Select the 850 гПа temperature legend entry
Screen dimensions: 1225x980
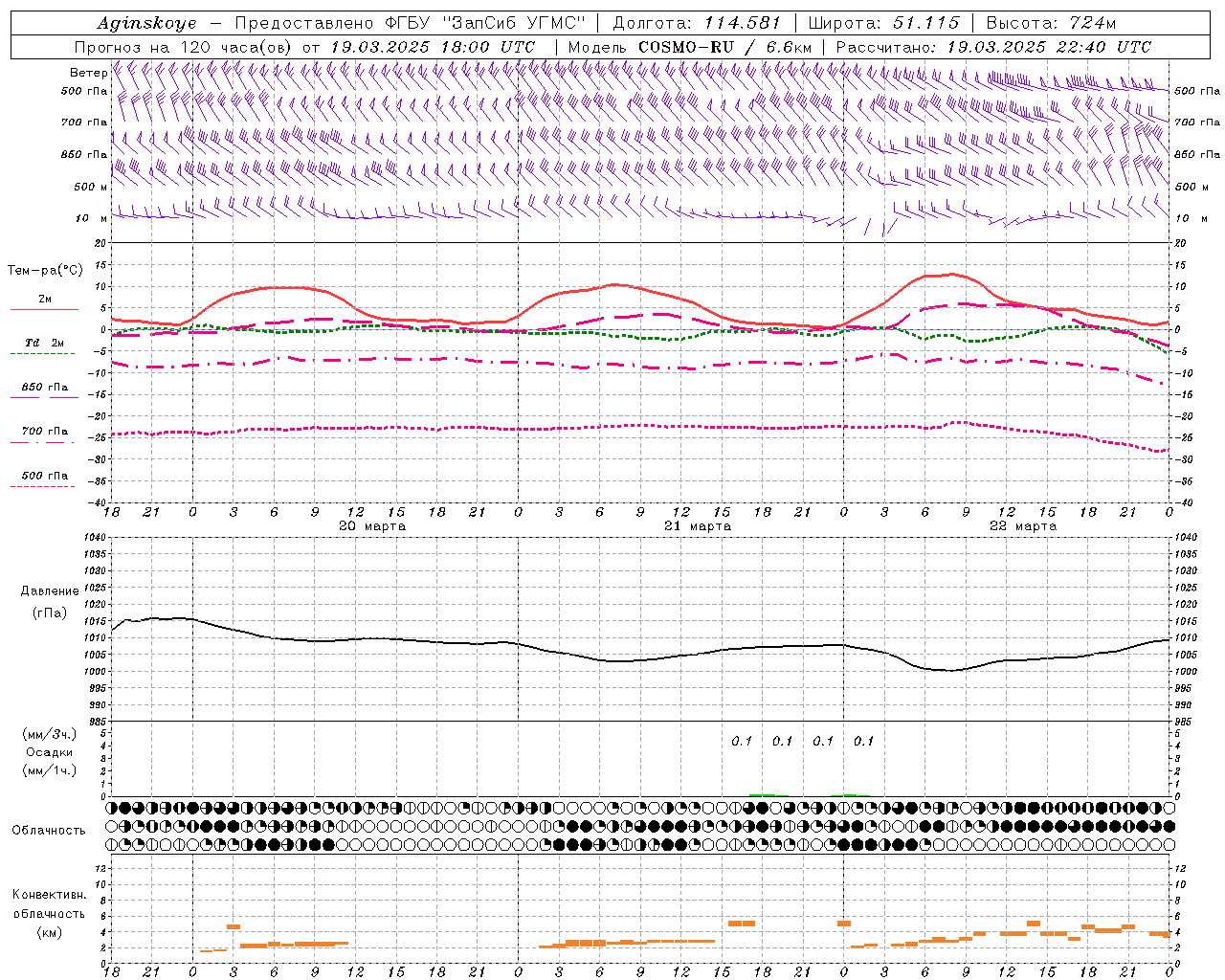pyautogui.click(x=45, y=387)
